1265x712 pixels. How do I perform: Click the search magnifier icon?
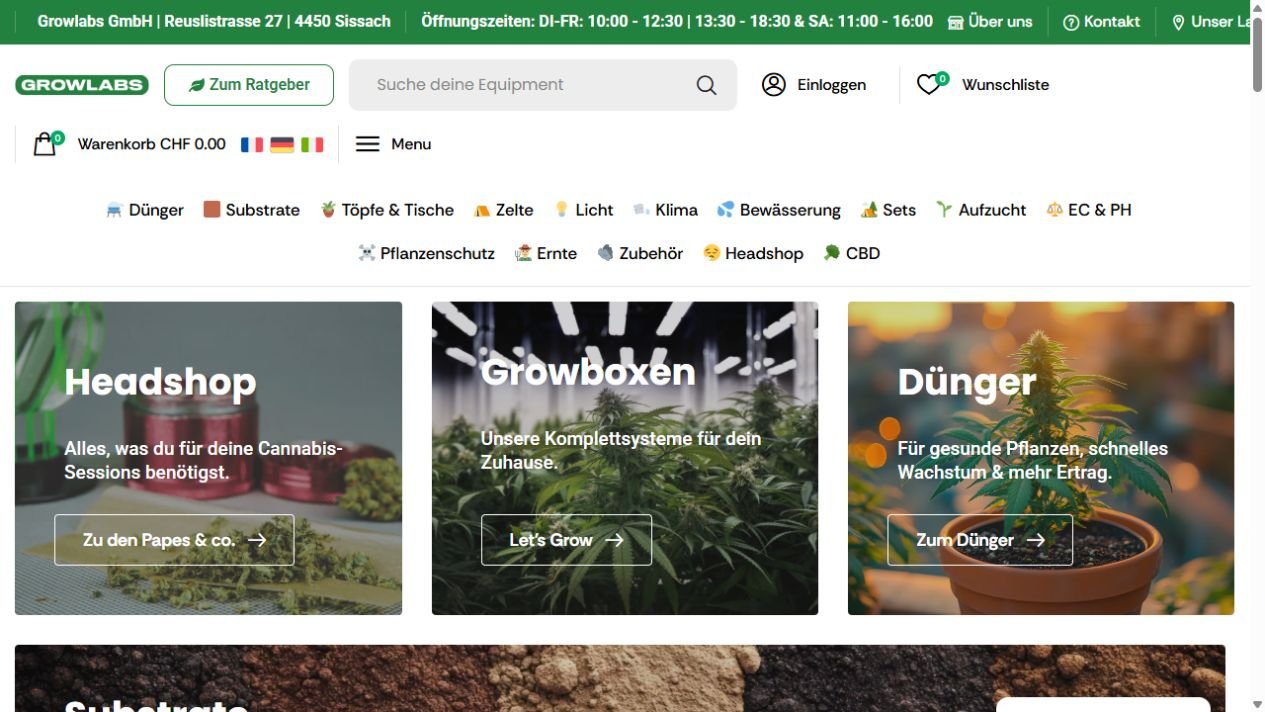tap(706, 85)
